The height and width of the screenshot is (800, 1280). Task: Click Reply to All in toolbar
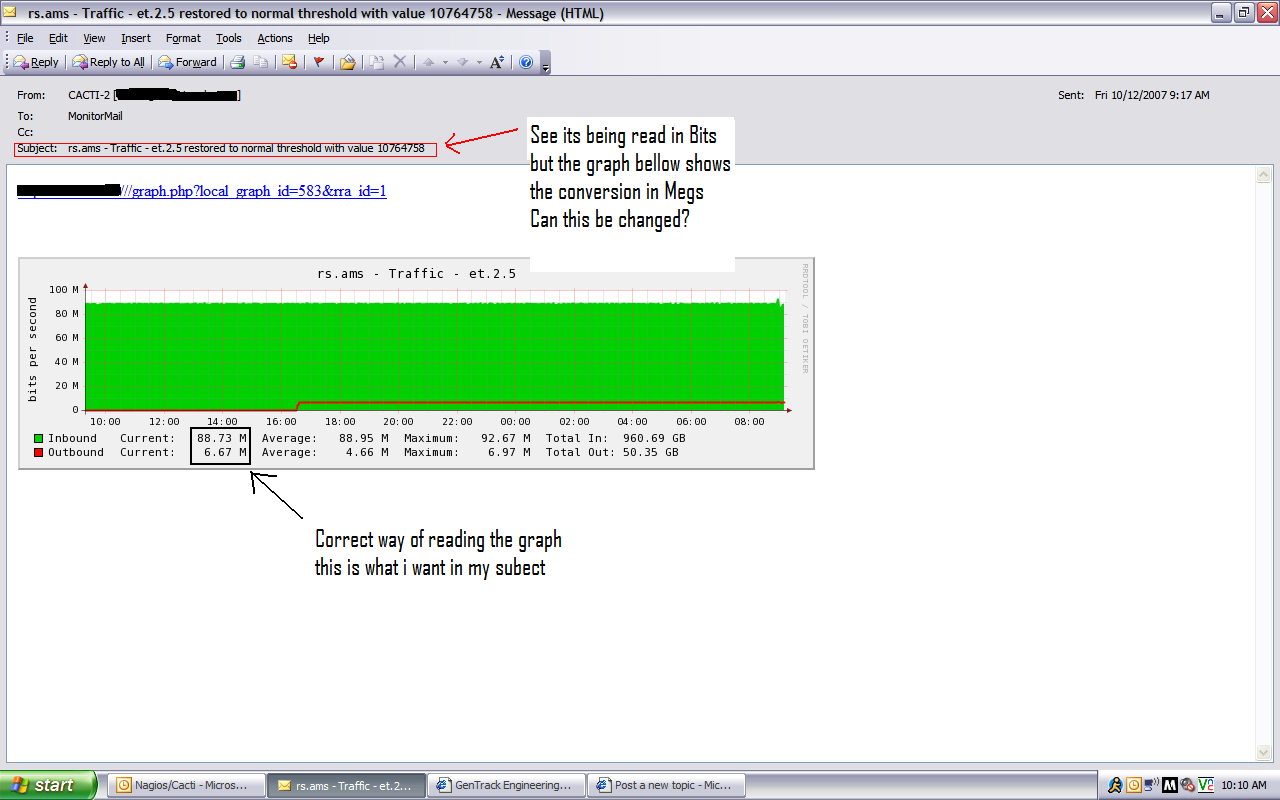108,62
